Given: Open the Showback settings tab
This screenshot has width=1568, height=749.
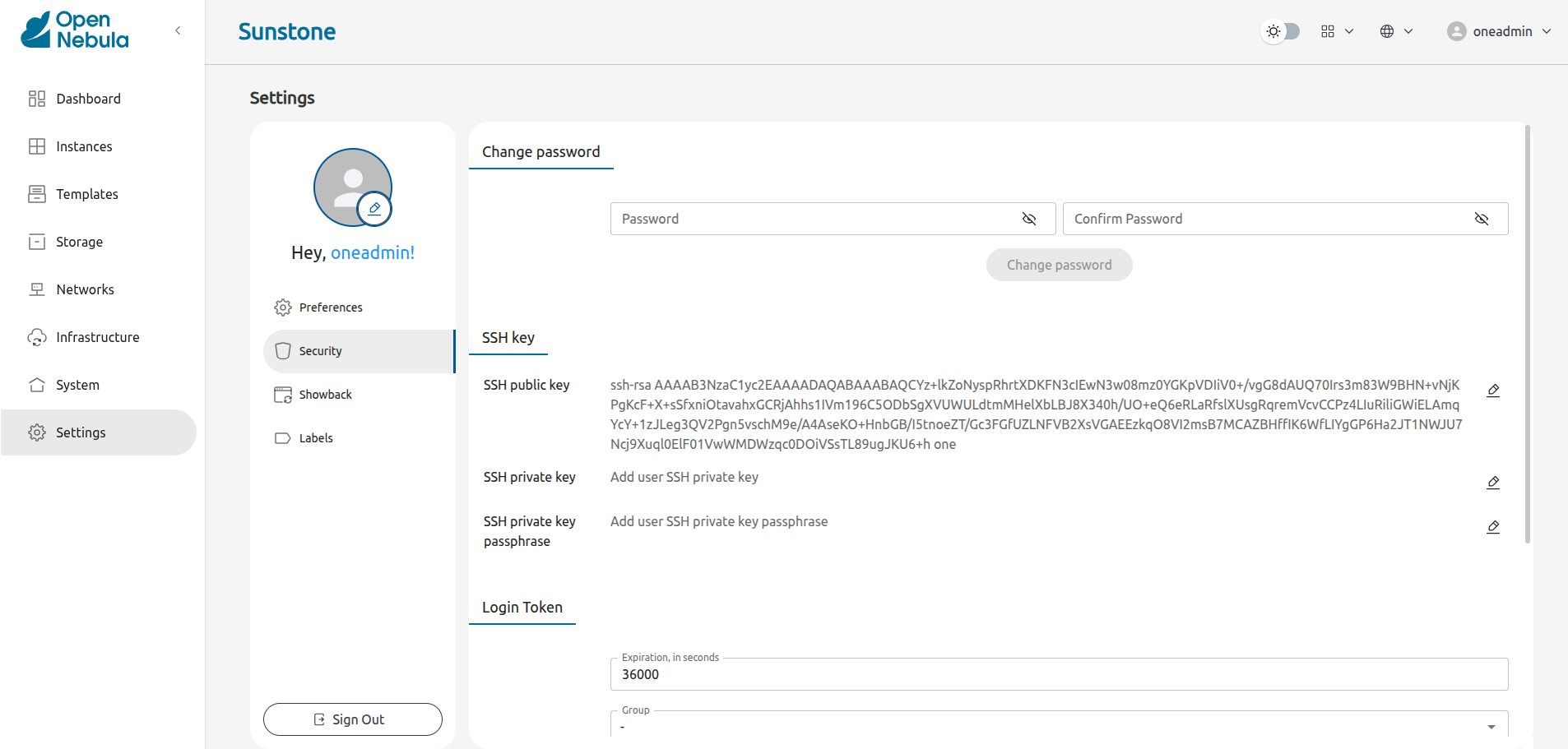Looking at the screenshot, I should (x=324, y=394).
